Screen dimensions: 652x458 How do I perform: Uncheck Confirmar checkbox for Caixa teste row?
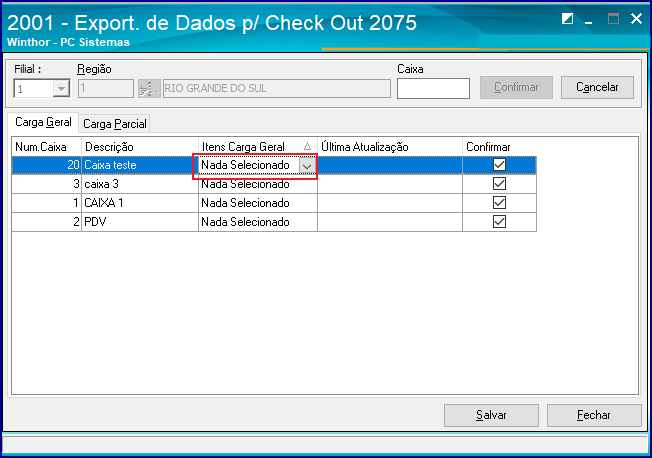tap(499, 165)
